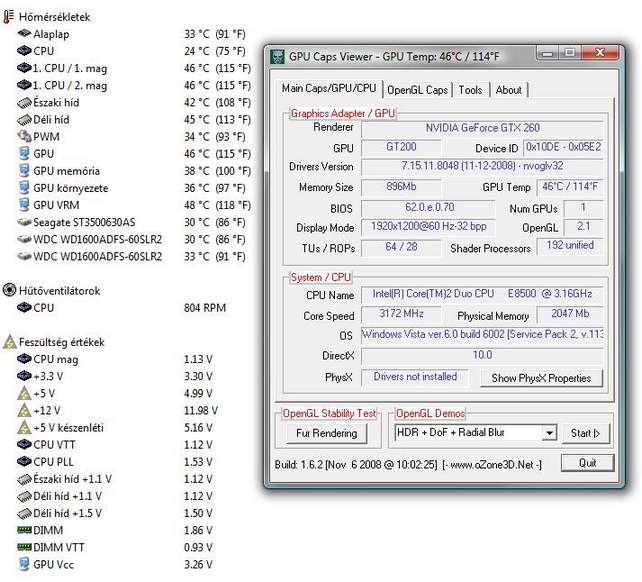
Task: Click the 'Seagate ST3500630AS' drive label
Action: (84, 222)
